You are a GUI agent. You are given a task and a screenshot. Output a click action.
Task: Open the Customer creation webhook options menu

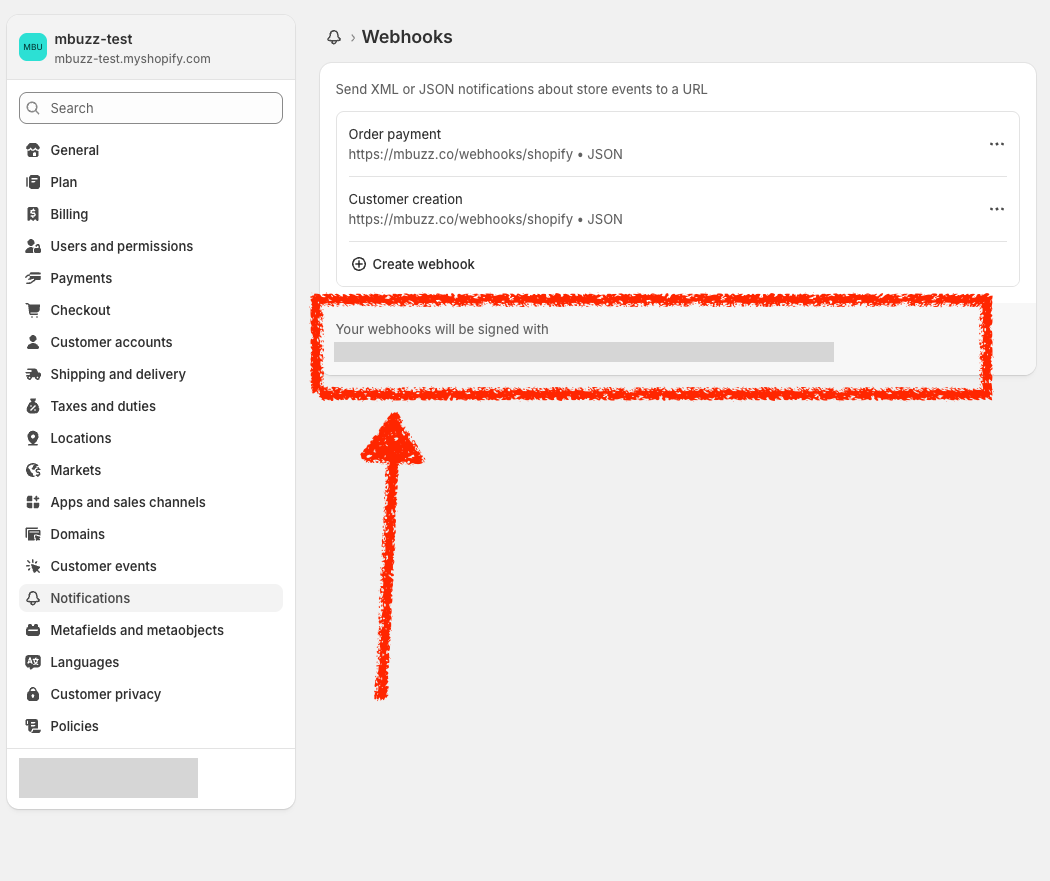pyautogui.click(x=996, y=209)
